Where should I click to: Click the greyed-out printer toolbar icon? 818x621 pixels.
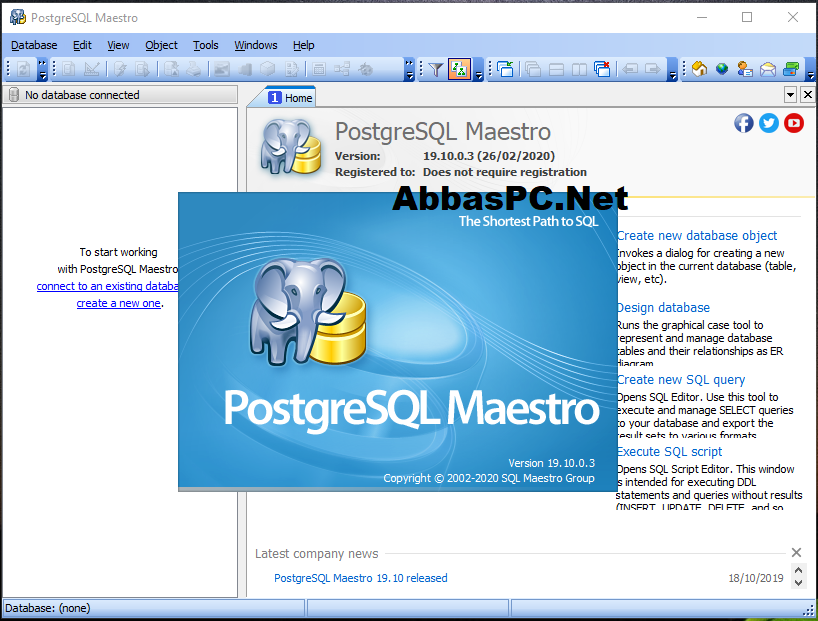[x=194, y=69]
